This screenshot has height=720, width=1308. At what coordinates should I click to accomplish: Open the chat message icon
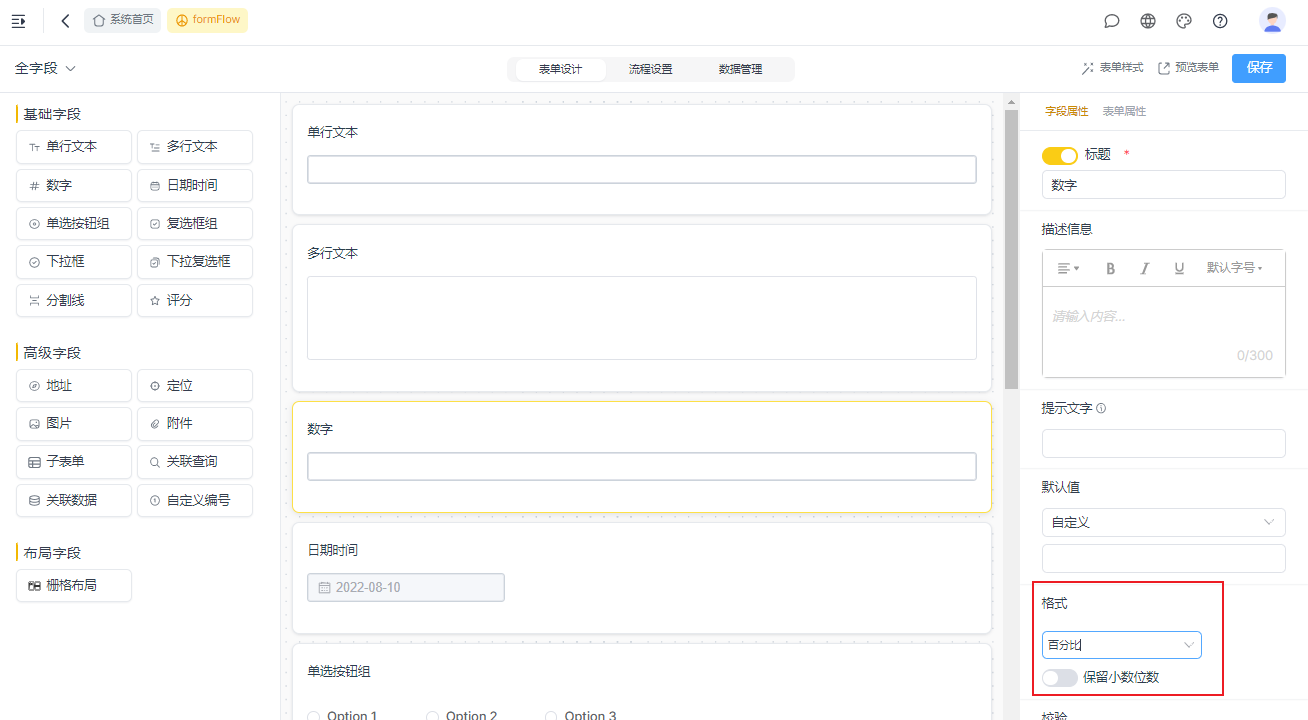click(x=1111, y=21)
